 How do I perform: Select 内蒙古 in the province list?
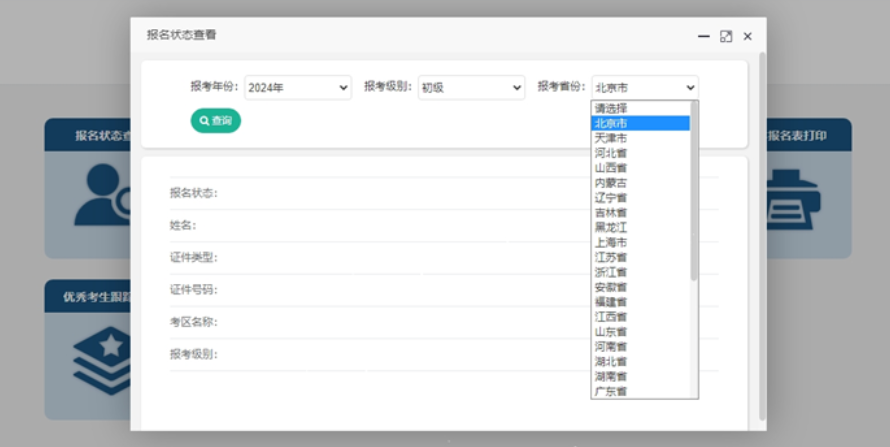click(611, 183)
